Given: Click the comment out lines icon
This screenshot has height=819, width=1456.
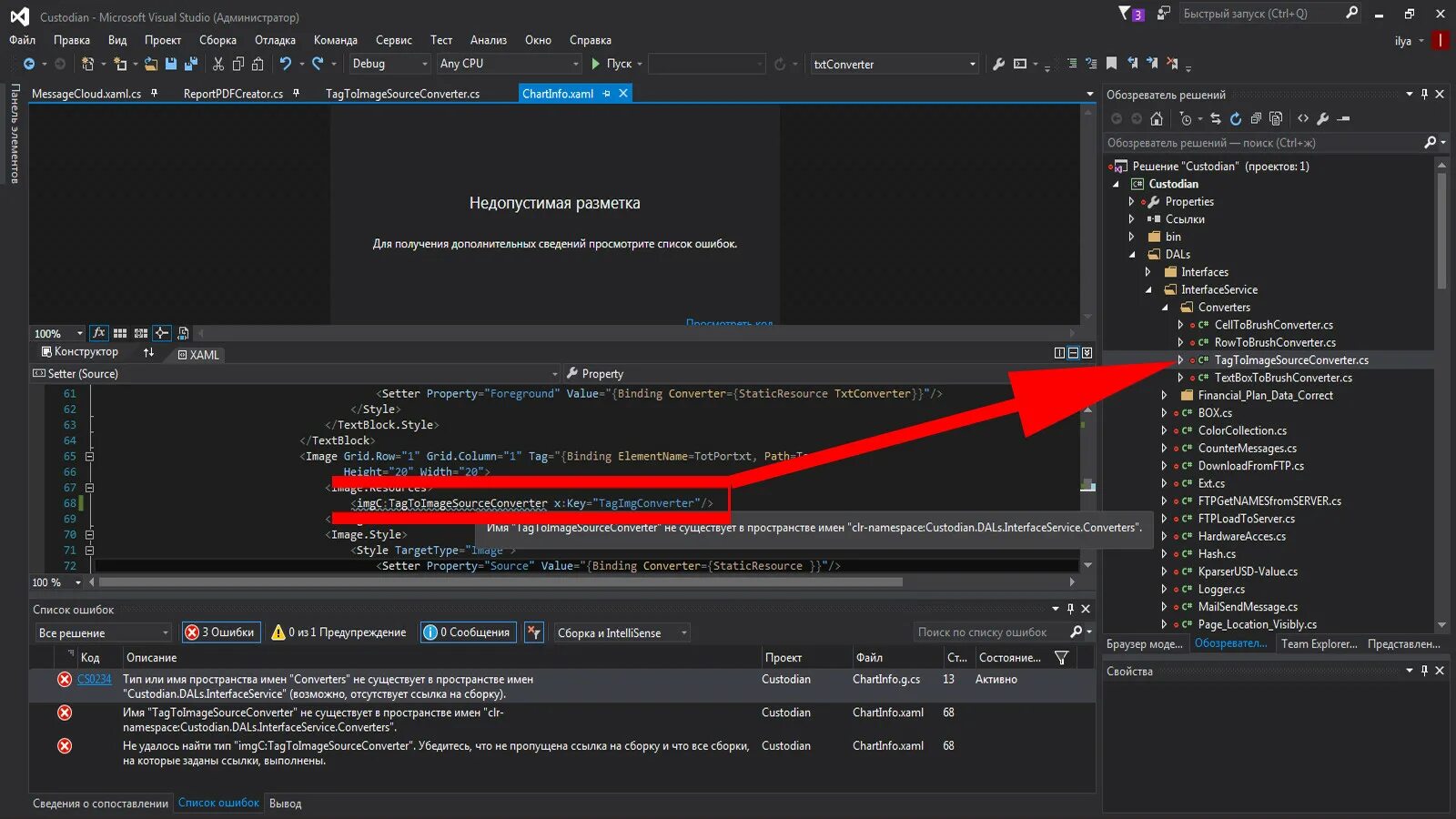Looking at the screenshot, I should coord(1072,64).
